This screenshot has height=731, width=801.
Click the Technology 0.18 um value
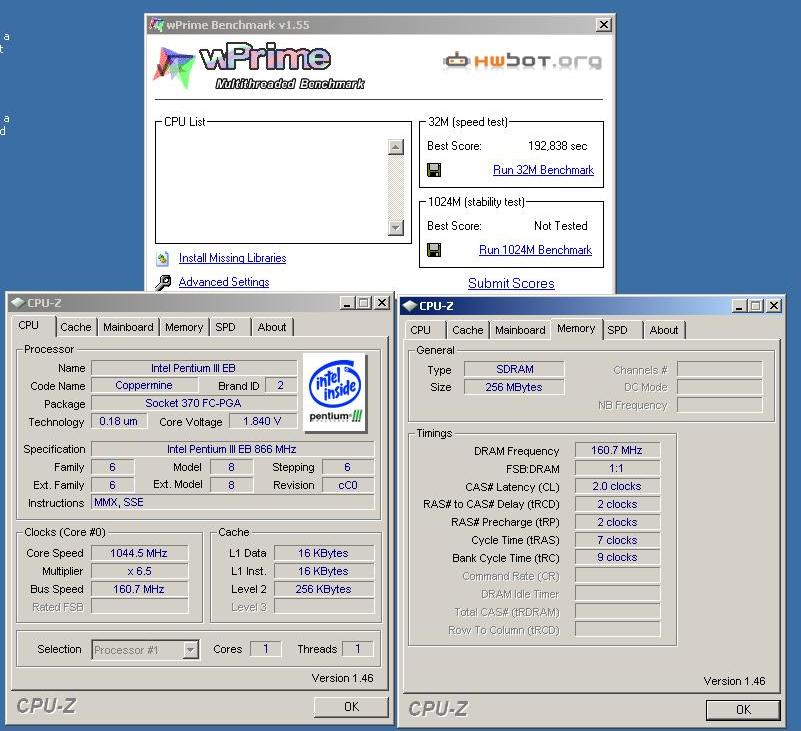(119, 421)
